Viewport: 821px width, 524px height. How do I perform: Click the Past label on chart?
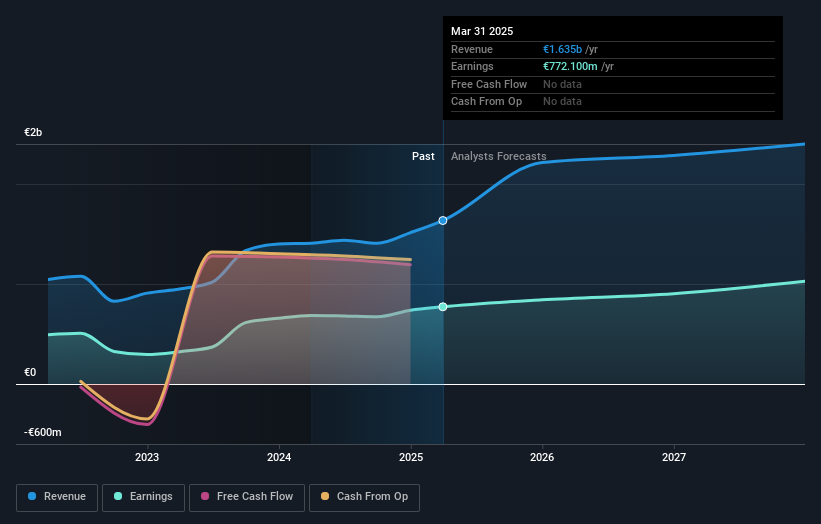coord(423,157)
